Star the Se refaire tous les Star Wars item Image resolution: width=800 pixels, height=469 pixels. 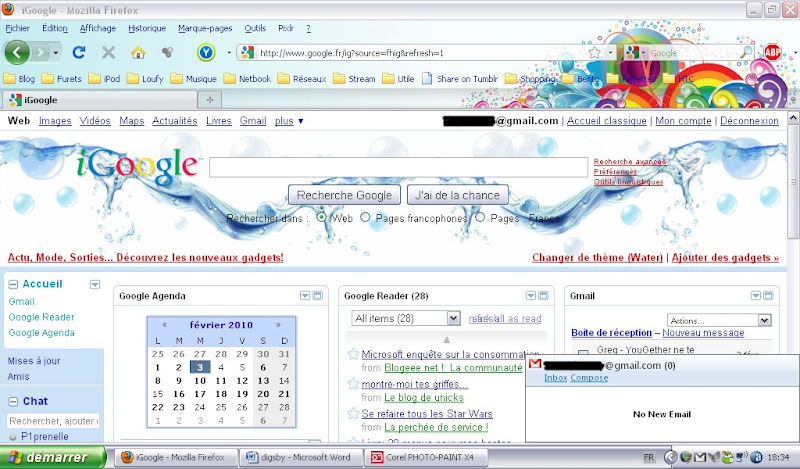pos(353,413)
